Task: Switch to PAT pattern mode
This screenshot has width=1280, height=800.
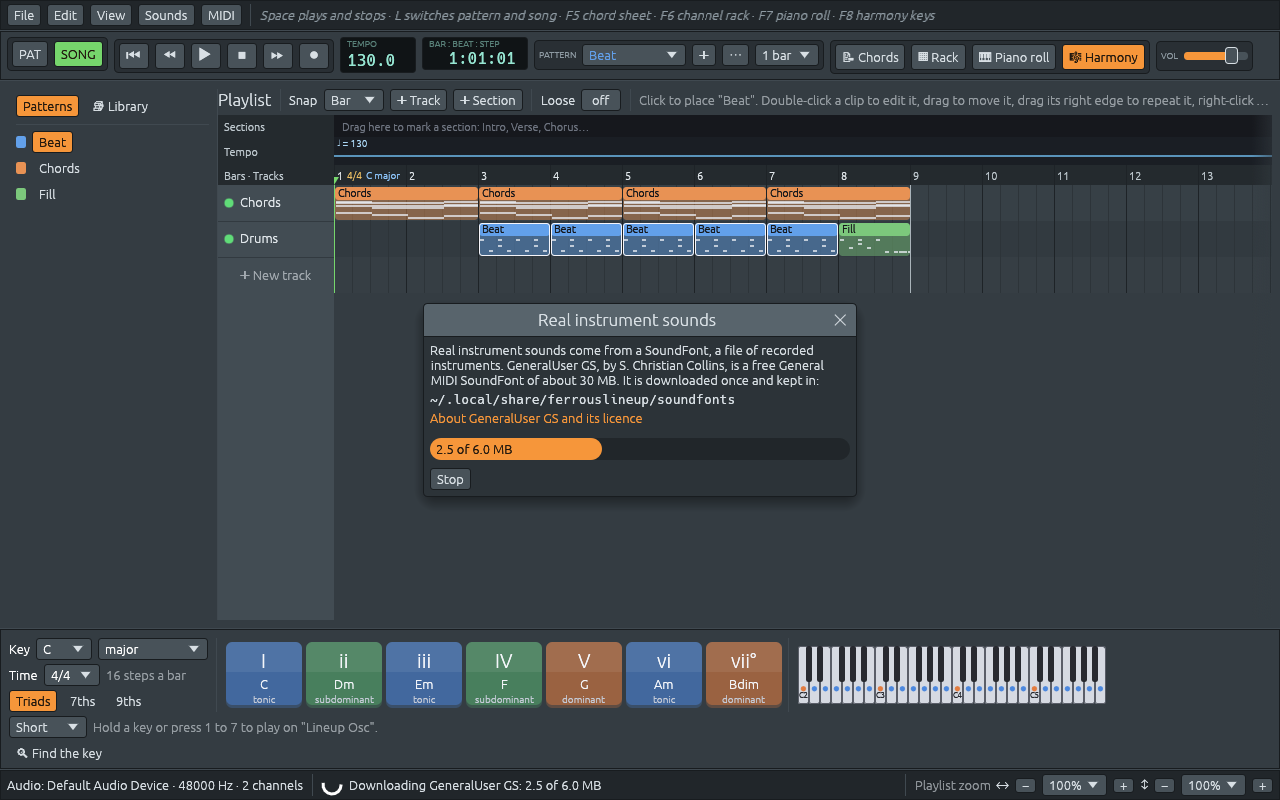Action: point(30,54)
